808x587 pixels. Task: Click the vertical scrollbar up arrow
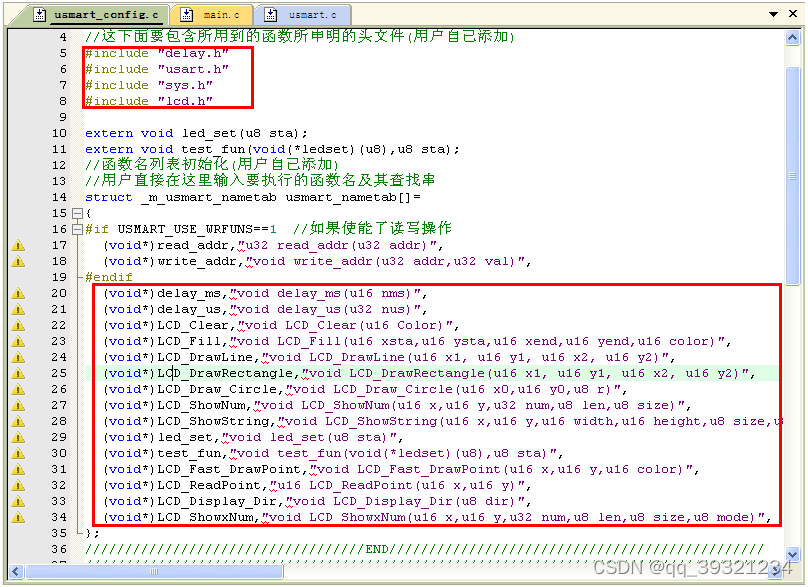pyautogui.click(x=793, y=38)
